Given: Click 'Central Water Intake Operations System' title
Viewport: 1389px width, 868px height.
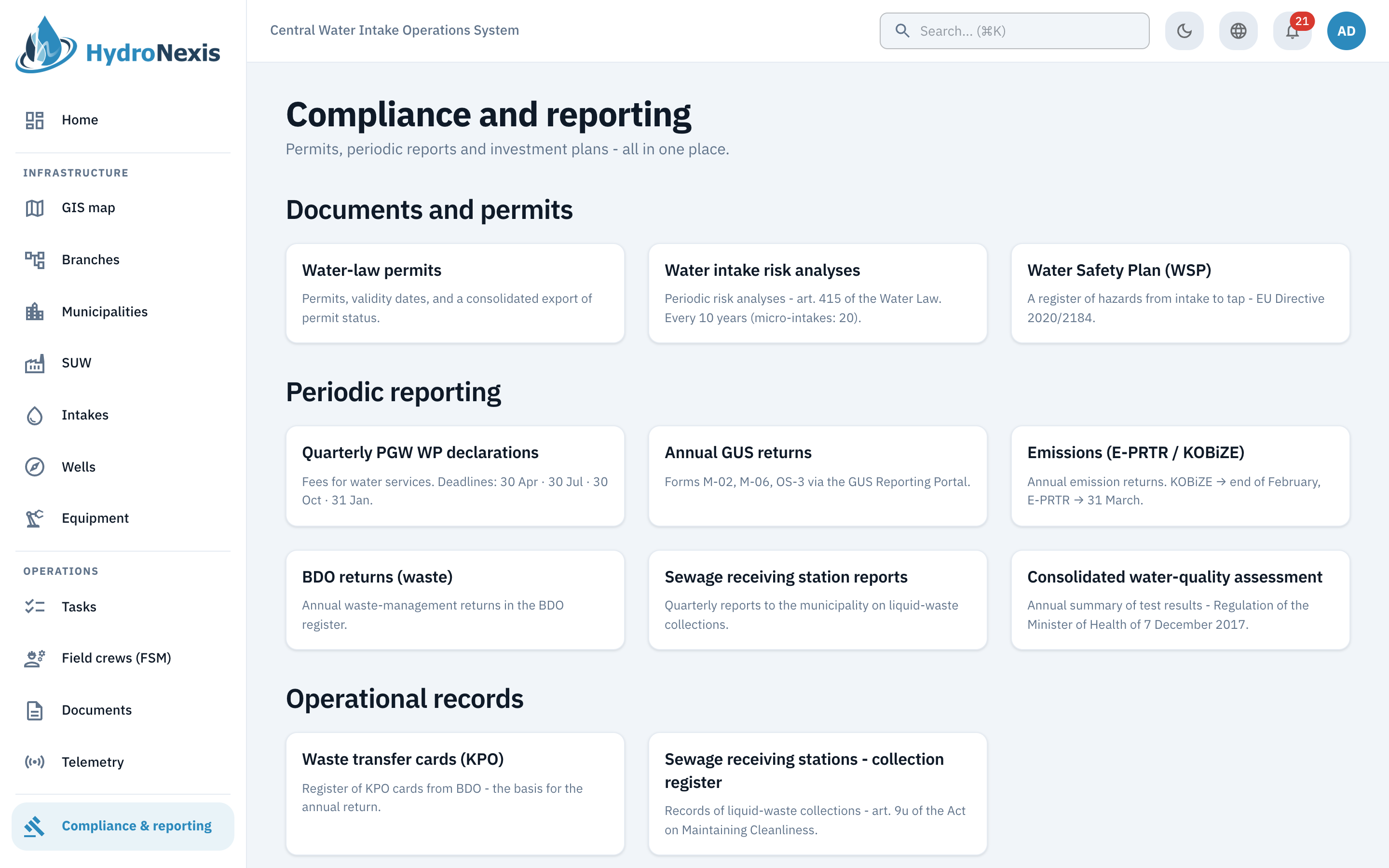Looking at the screenshot, I should (x=395, y=30).
